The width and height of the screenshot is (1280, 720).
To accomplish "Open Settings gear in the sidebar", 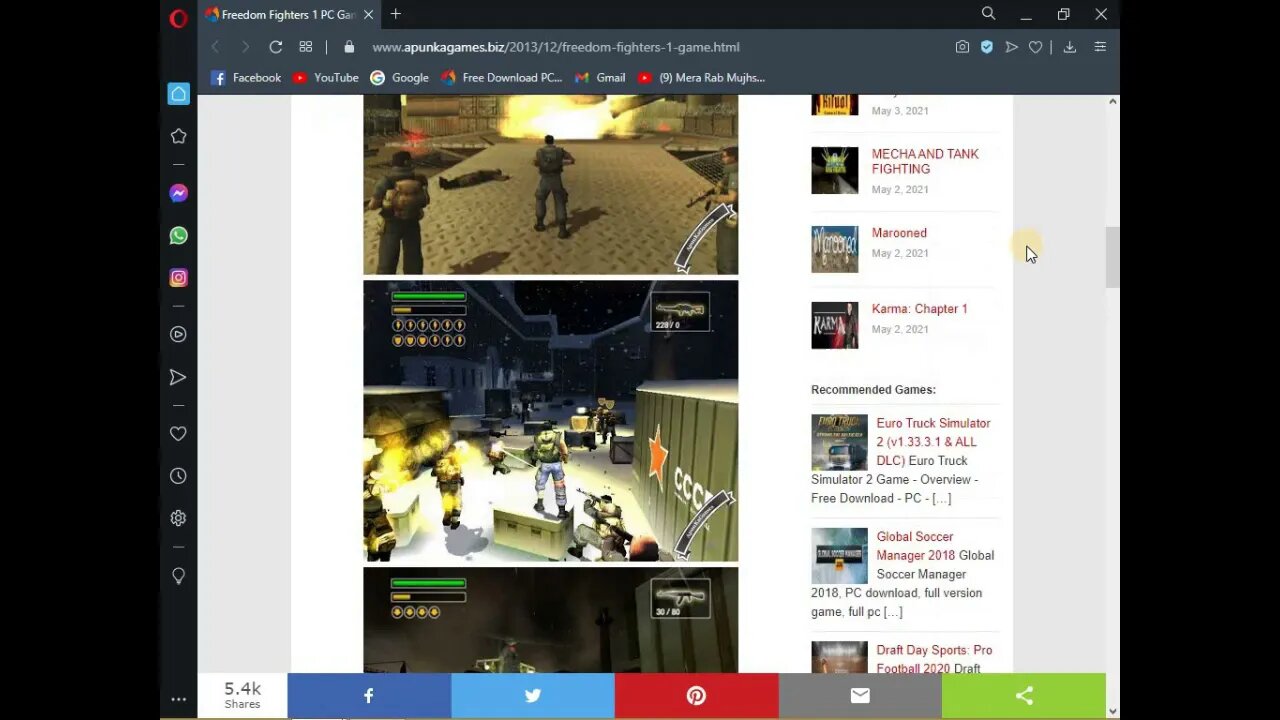I will pyautogui.click(x=178, y=518).
